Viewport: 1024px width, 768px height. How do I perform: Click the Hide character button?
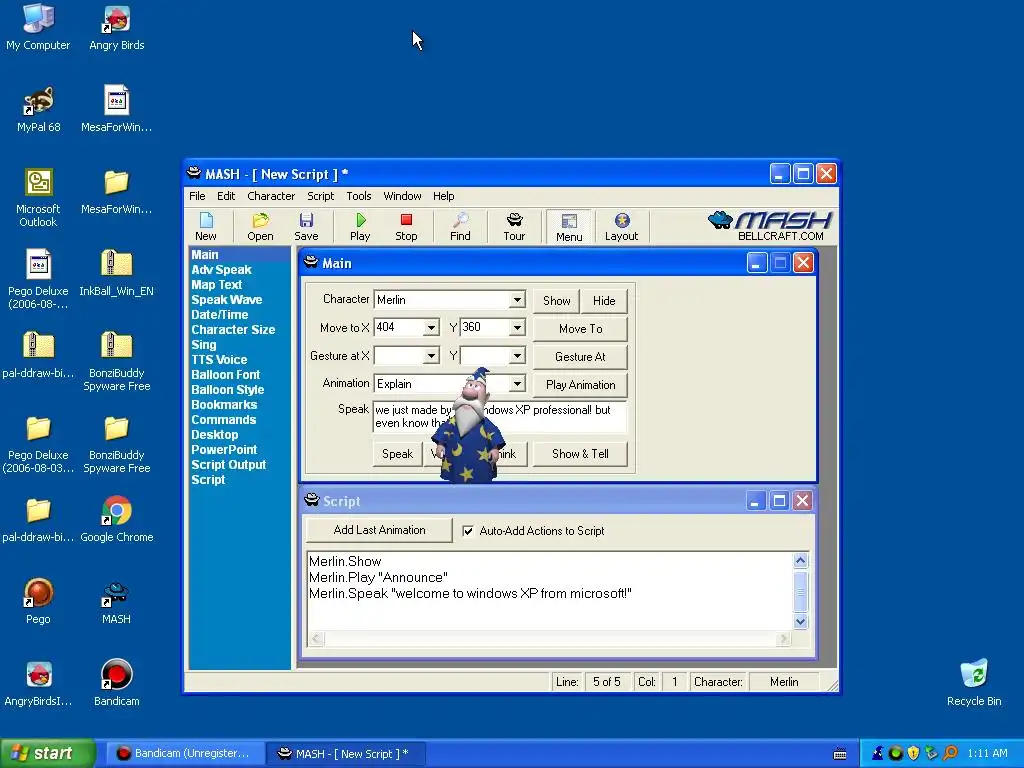click(x=604, y=300)
